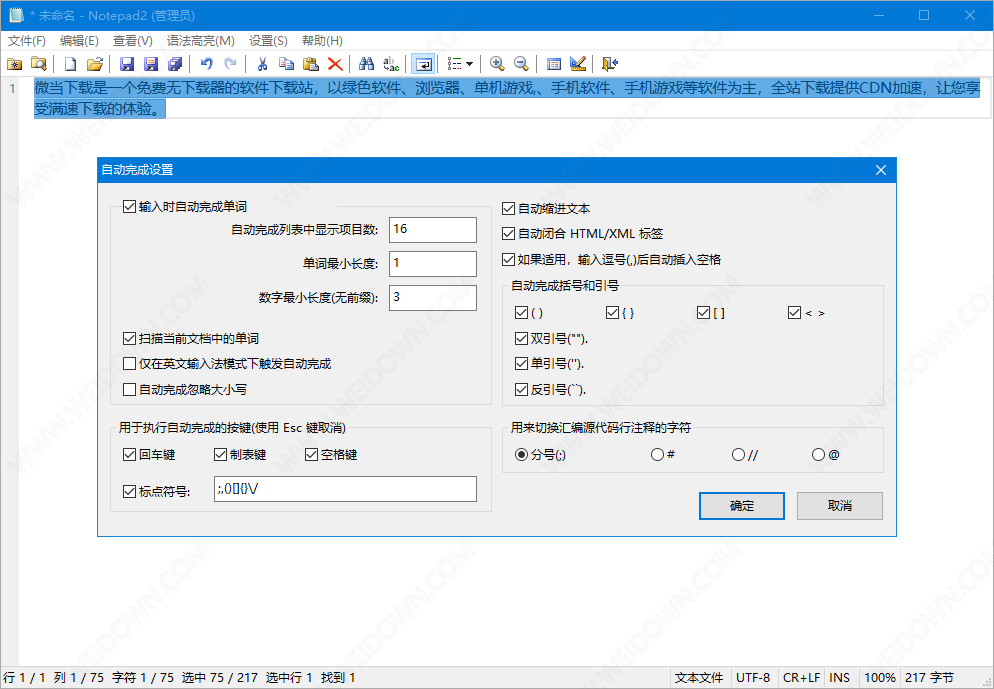The height and width of the screenshot is (689, 994).
Task: Click the 标点符号 text input field
Action: 344,489
